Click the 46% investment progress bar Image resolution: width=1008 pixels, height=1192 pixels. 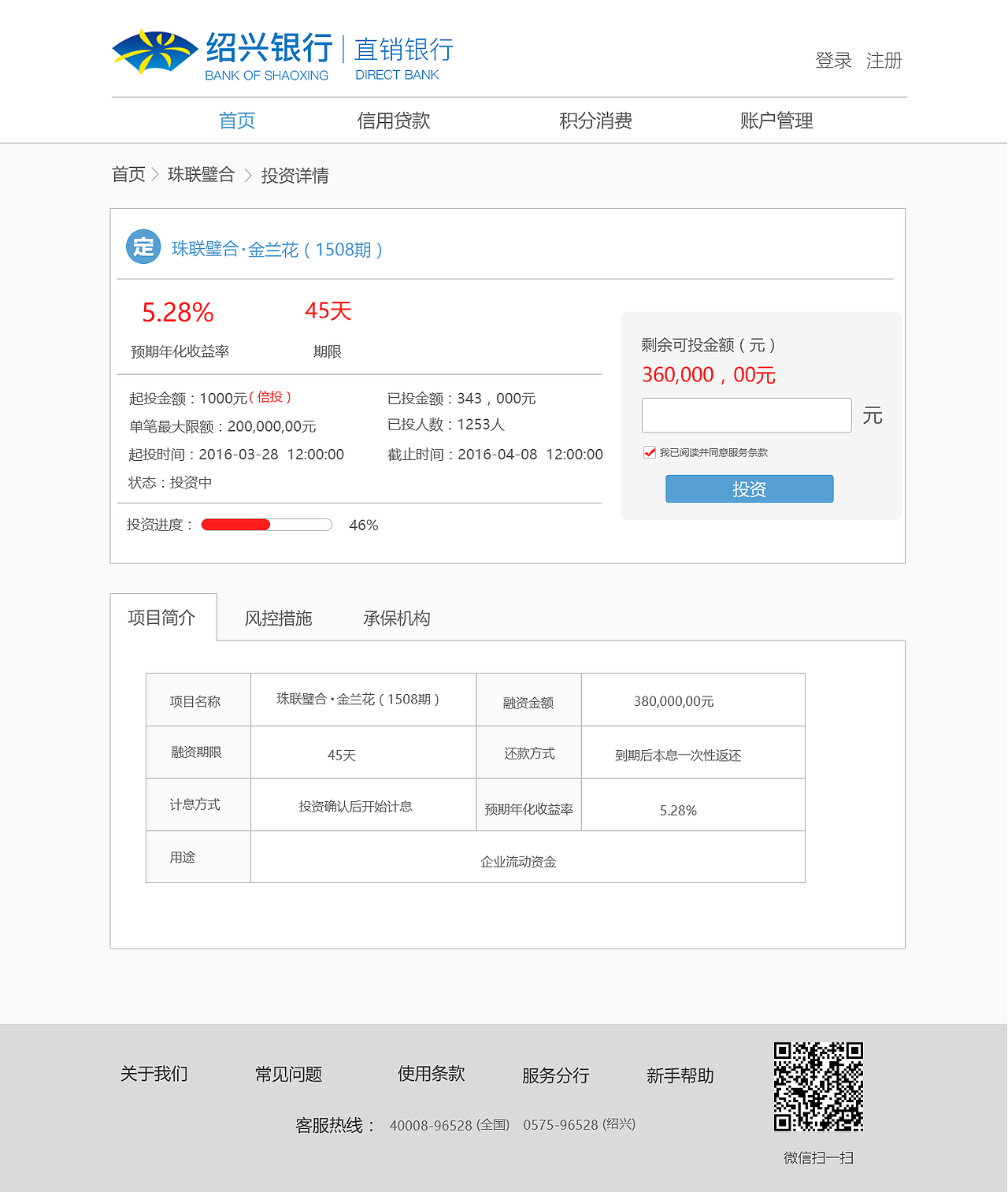pyautogui.click(x=266, y=524)
